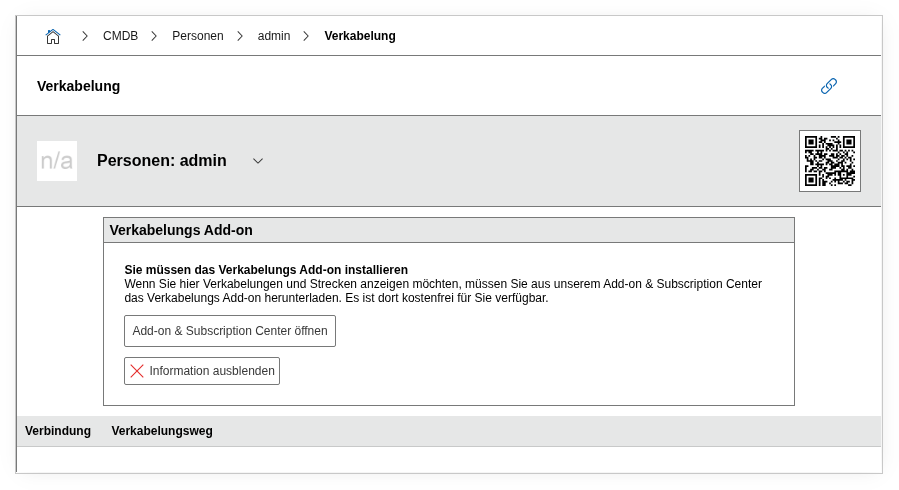This screenshot has width=899, height=490.
Task: Click the Verbindung column header
Action: click(x=58, y=431)
